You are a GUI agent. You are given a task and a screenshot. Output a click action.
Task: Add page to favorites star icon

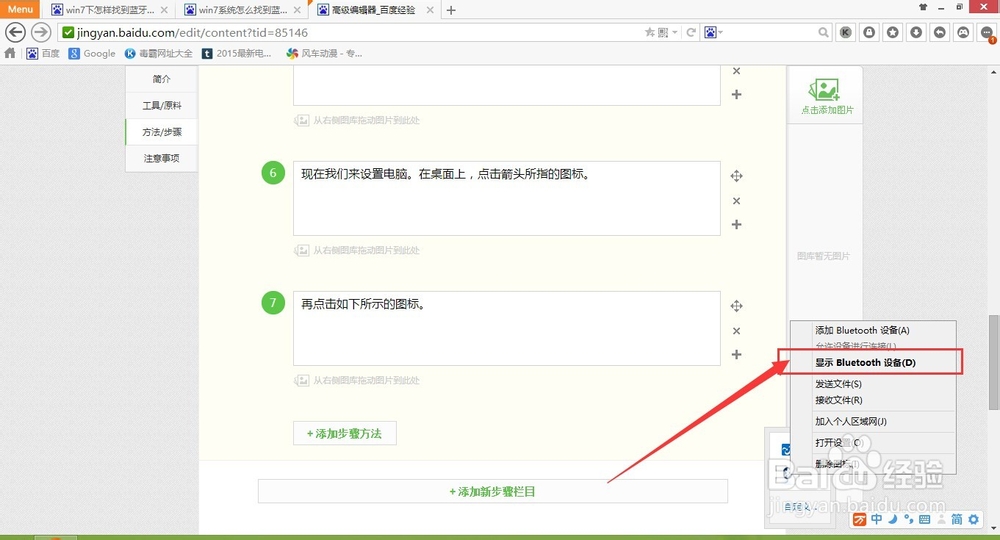pyautogui.click(x=650, y=32)
